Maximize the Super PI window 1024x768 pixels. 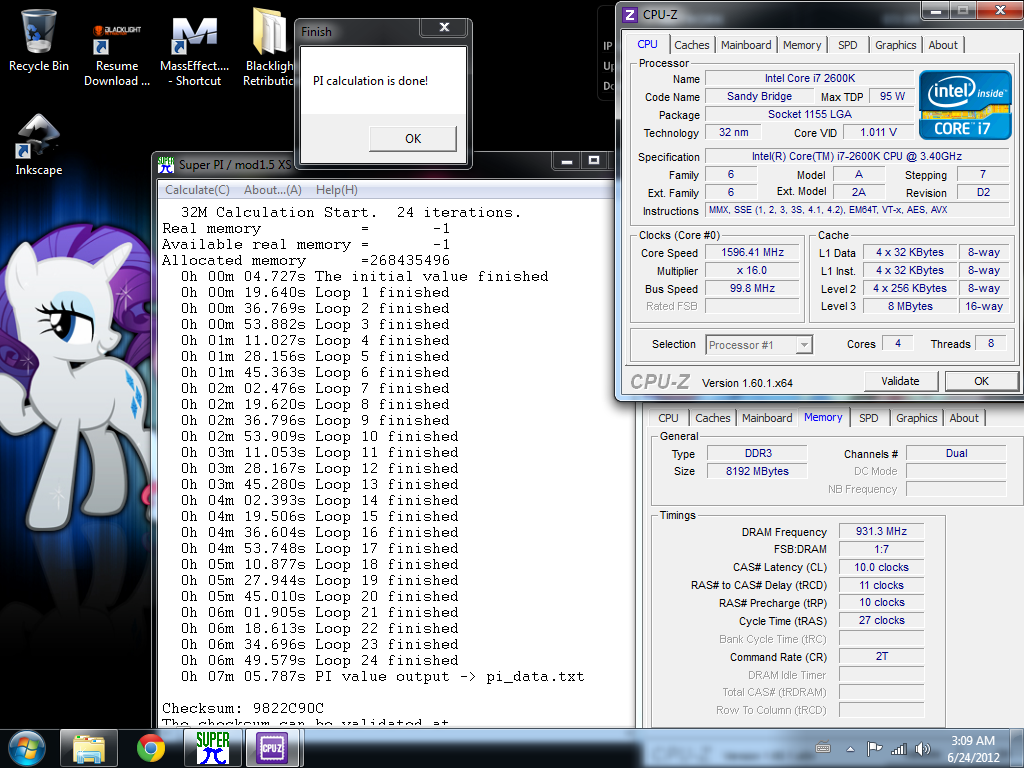tap(594, 161)
